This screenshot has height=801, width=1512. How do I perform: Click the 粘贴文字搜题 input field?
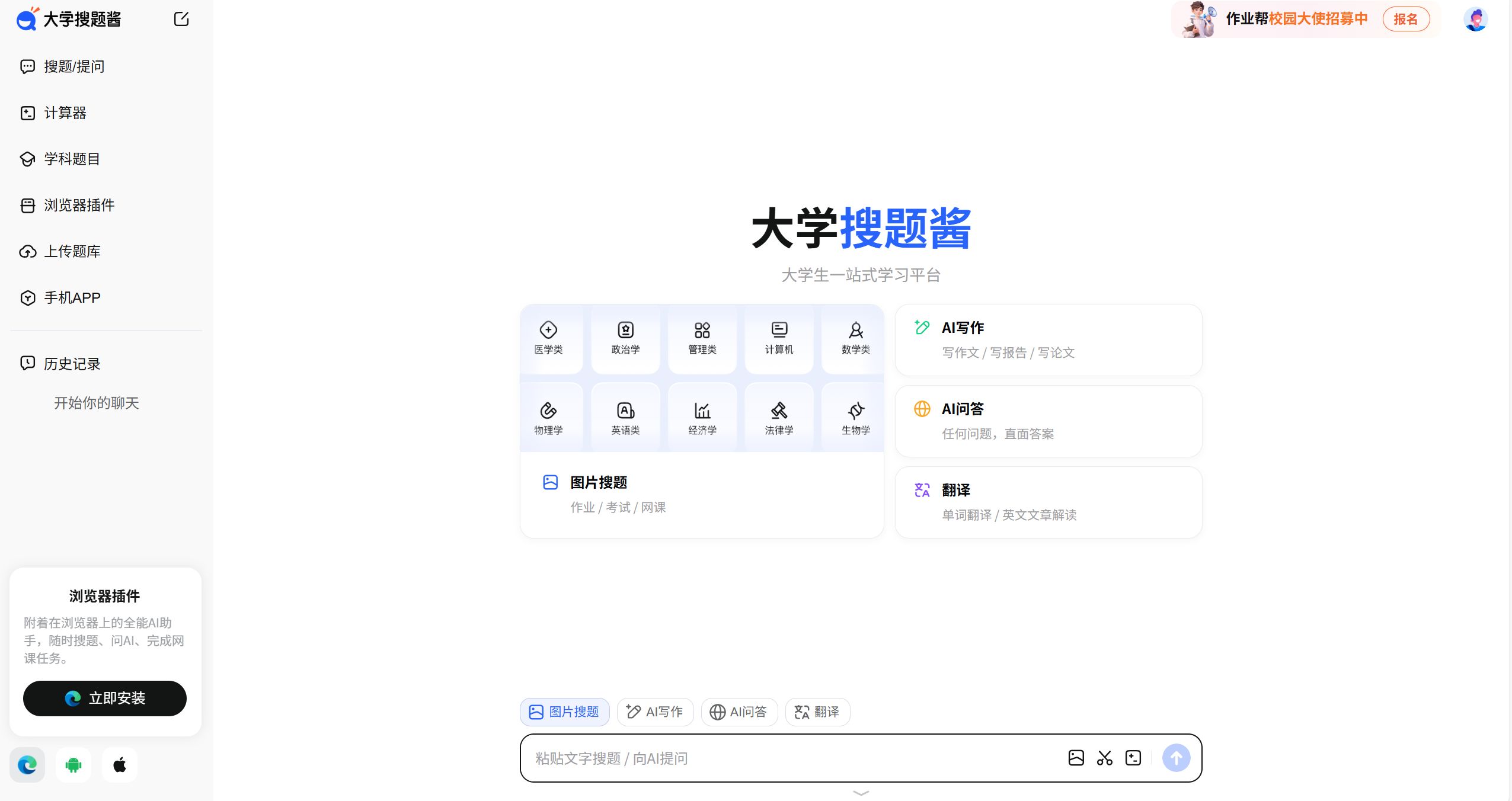[x=711, y=758]
